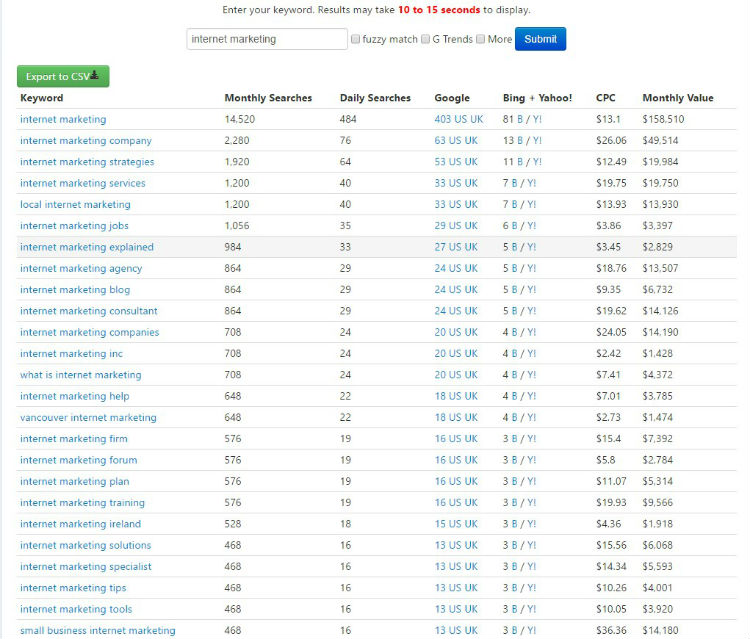Image resolution: width=750 pixels, height=639 pixels.
Task: Select the 14,520 monthly searches cell
Action: (240, 119)
